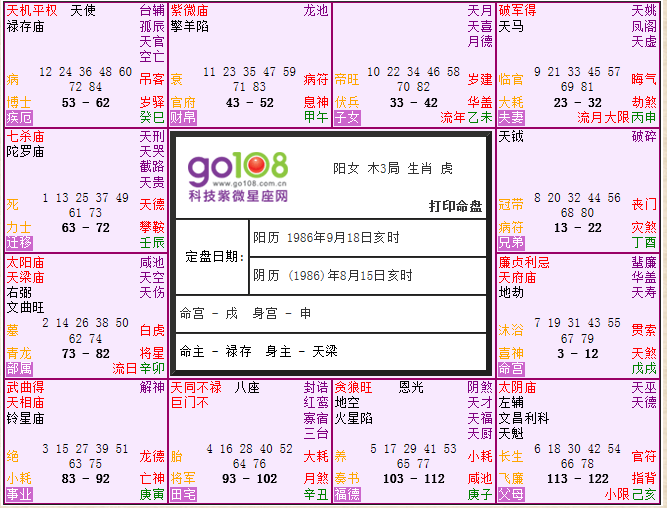The width and height of the screenshot is (667, 508).
Task: Click the 子女 palace tag
Action: (347, 117)
